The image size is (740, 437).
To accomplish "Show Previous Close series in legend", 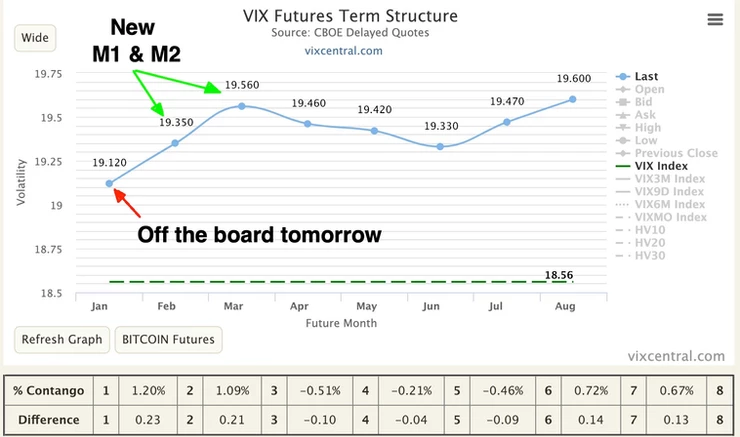I will point(676,153).
